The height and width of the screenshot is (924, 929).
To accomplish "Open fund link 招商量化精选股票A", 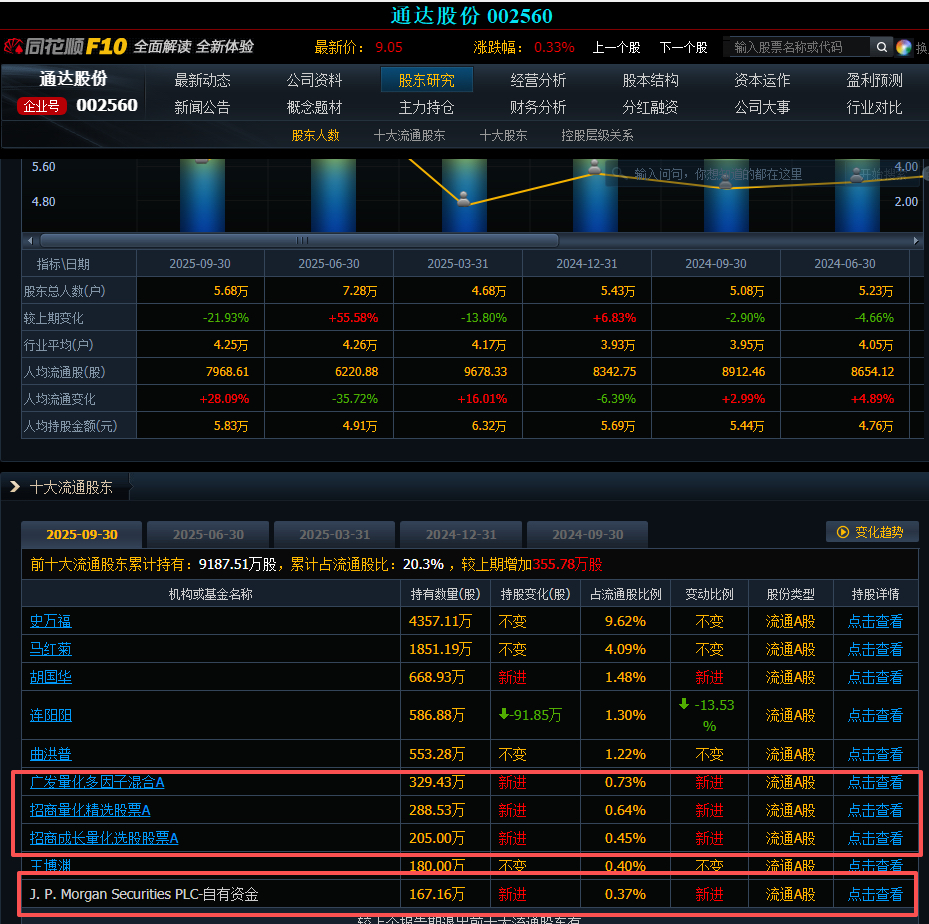I will pyautogui.click(x=90, y=810).
